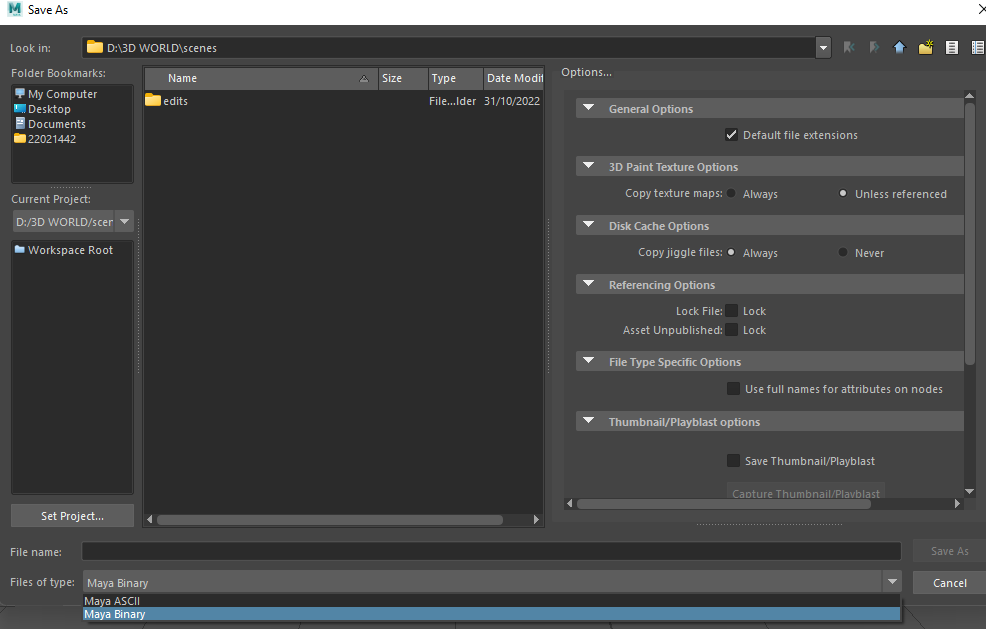Image resolution: width=986 pixels, height=629 pixels.
Task: Cancel the Save As dialog
Action: [x=950, y=583]
